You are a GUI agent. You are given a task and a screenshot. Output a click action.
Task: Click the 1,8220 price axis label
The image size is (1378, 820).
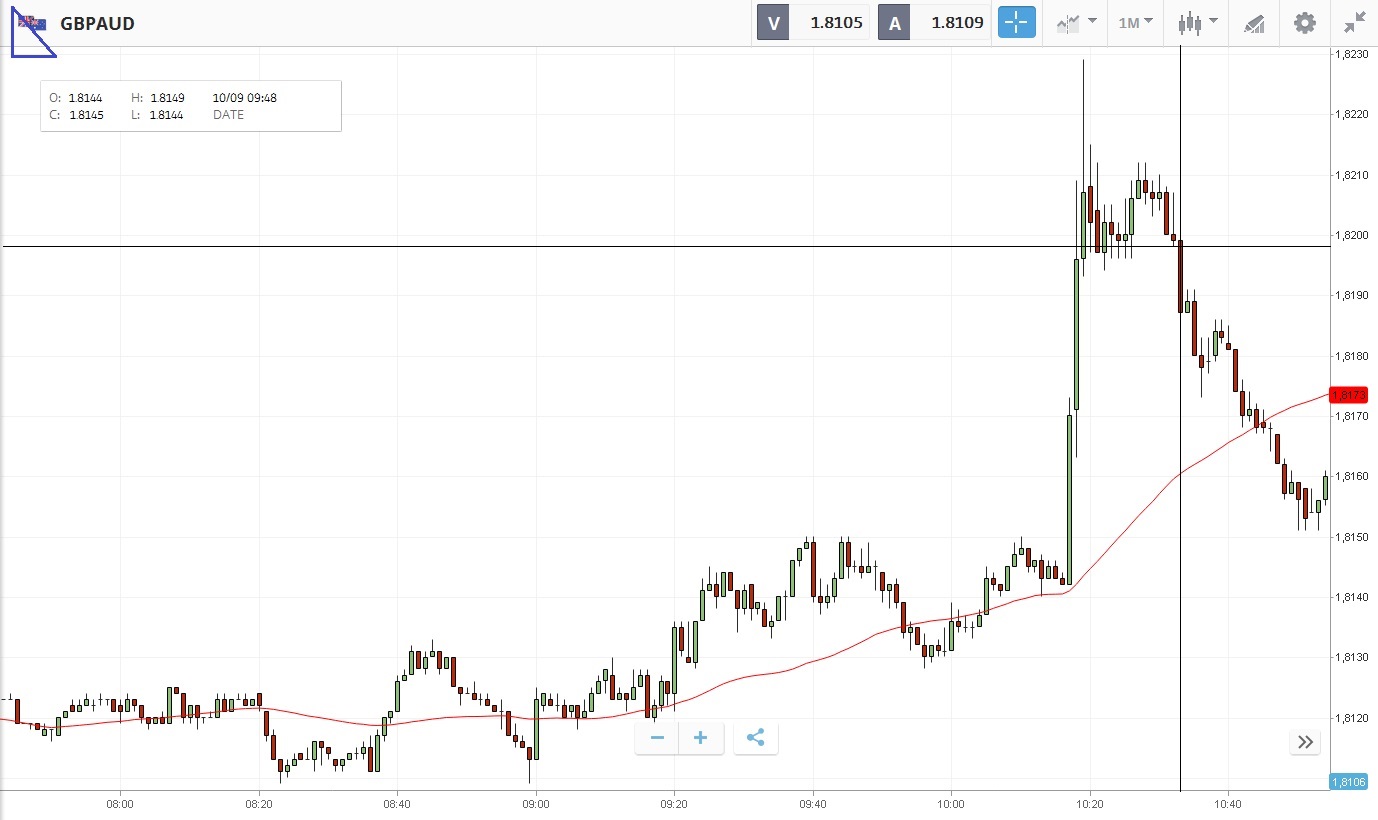point(1351,115)
